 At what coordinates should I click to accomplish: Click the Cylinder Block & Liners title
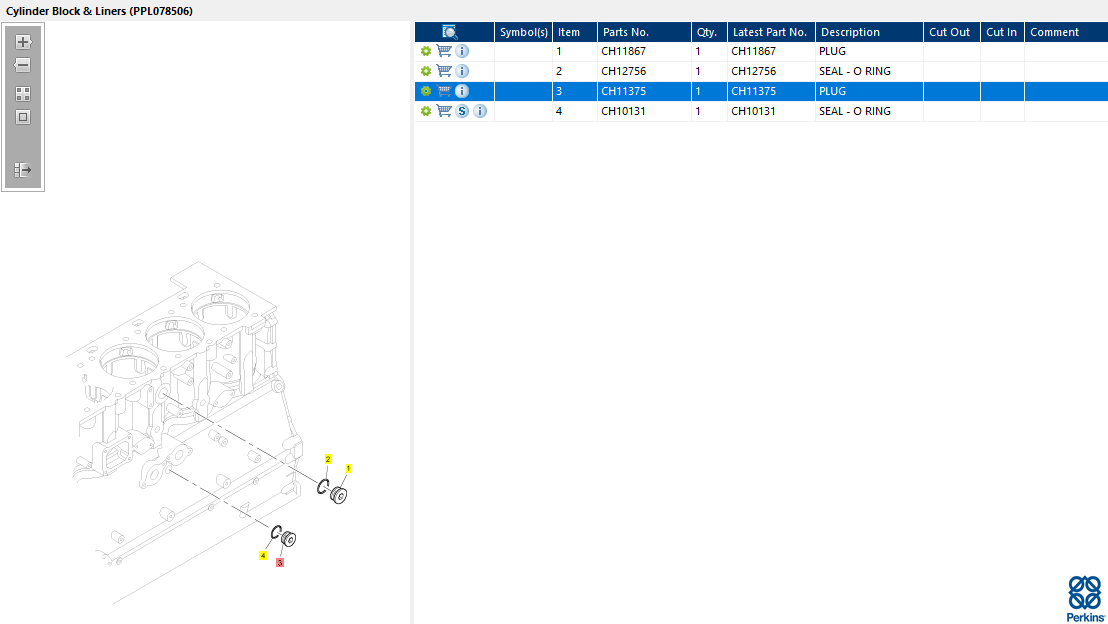tap(99, 11)
